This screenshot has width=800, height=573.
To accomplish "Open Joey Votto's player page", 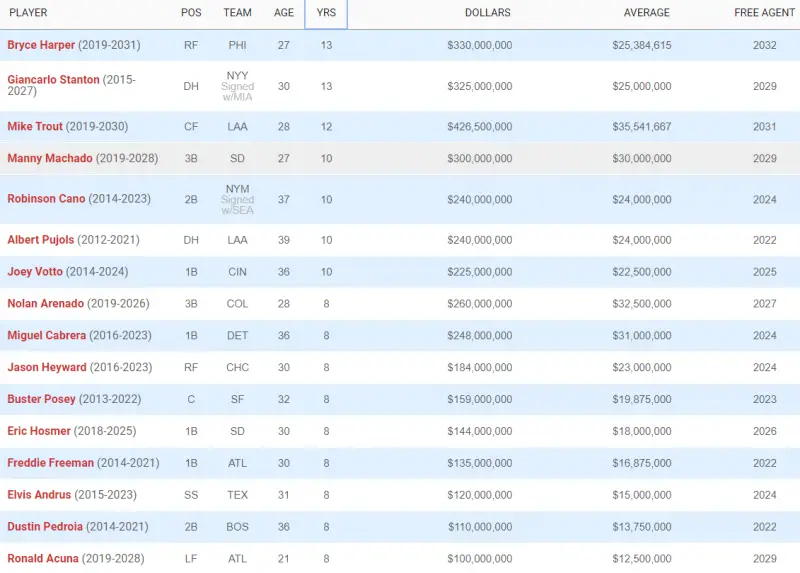I will click(35, 272).
